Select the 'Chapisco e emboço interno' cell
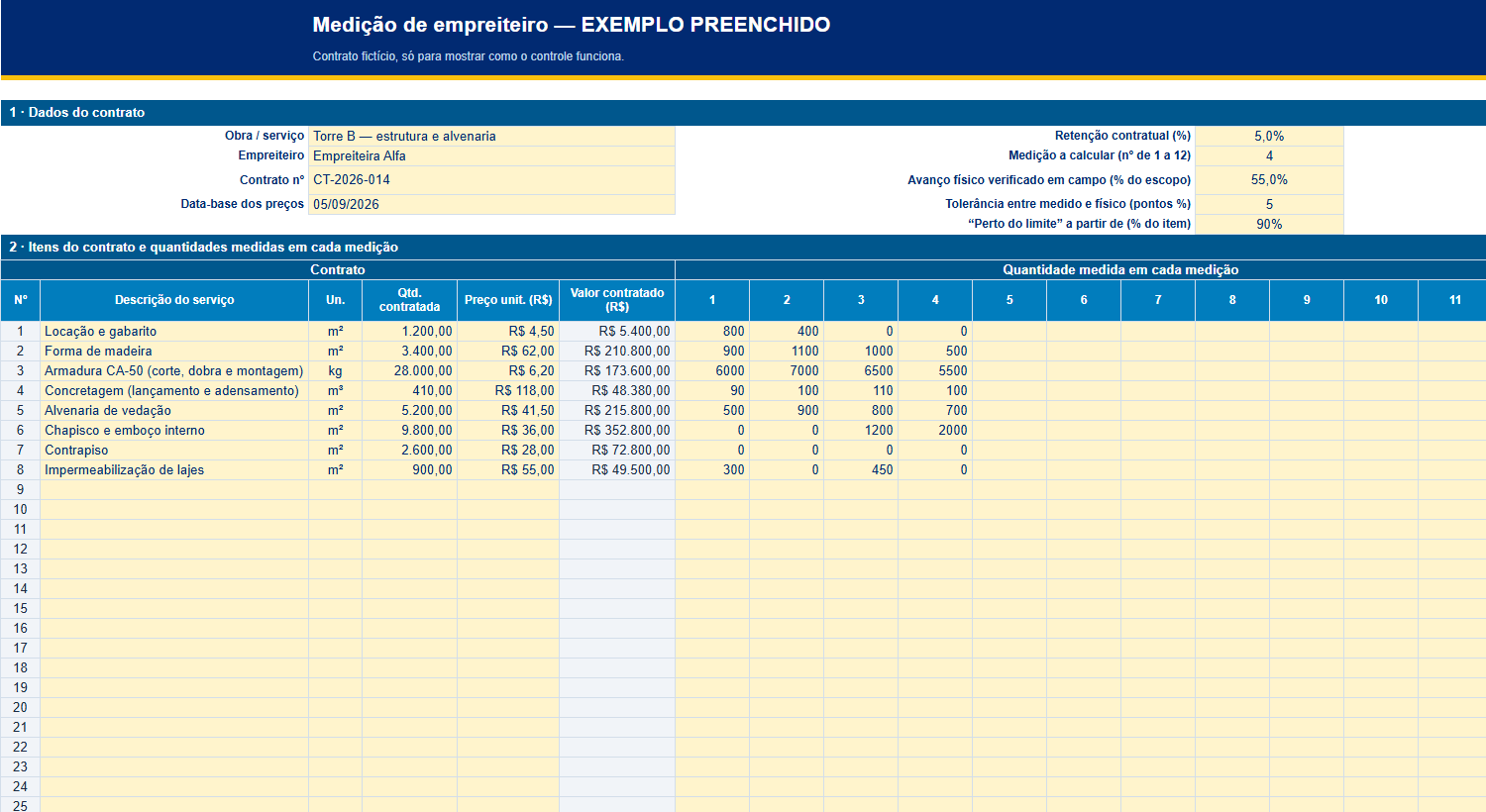 pos(174,430)
